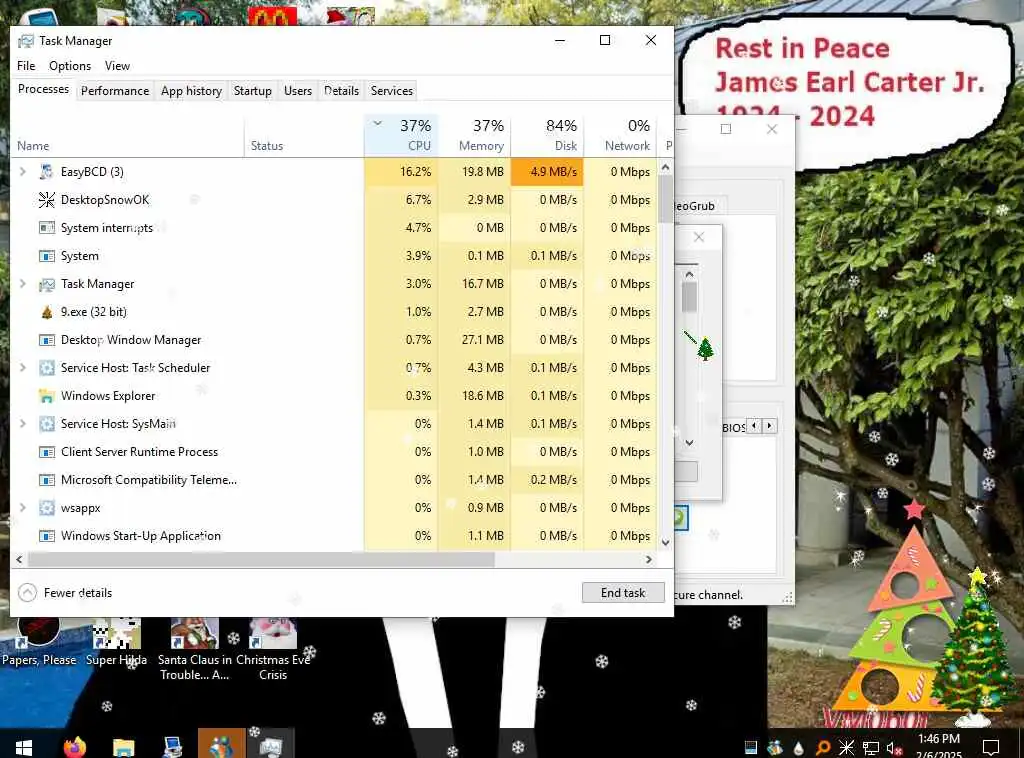Click the DesktopSnowOK snowflake process icon
1024x758 pixels.
[x=46, y=200]
